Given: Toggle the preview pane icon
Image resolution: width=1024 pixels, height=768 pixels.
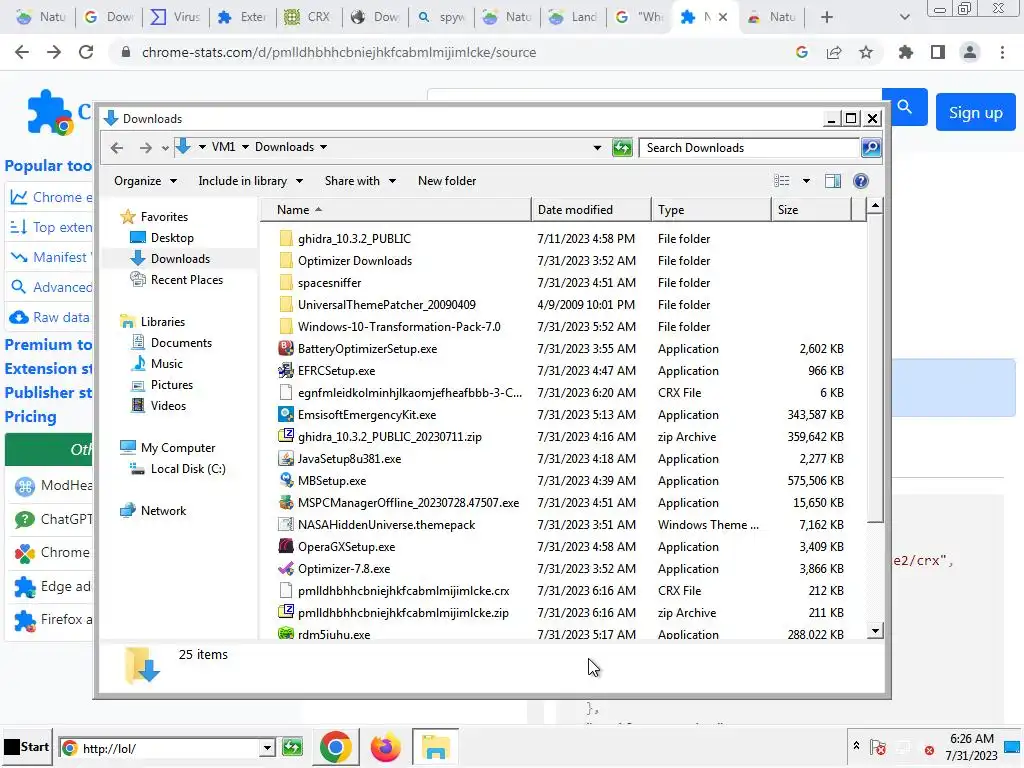Looking at the screenshot, I should (833, 181).
